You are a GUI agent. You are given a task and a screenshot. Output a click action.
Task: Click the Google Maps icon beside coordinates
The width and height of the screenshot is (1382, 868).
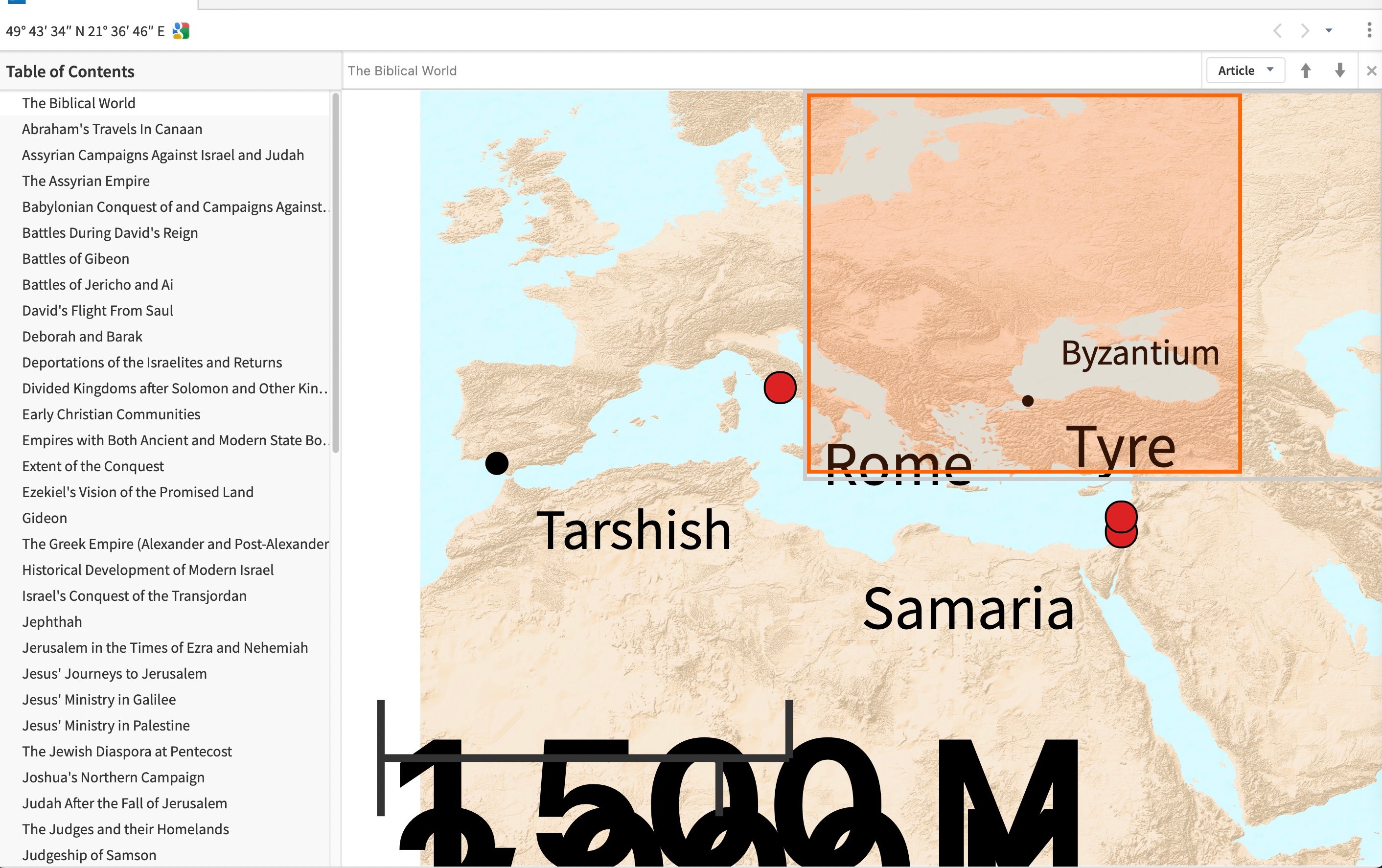pyautogui.click(x=181, y=31)
